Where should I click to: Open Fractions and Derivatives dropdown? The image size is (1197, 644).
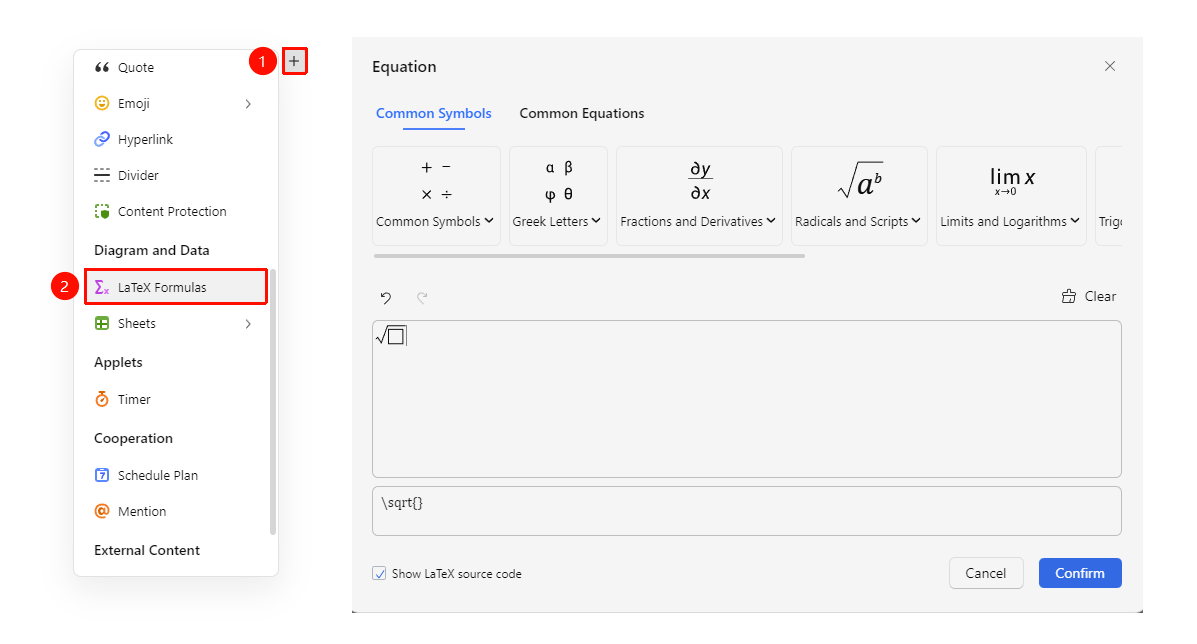pyautogui.click(x=699, y=196)
